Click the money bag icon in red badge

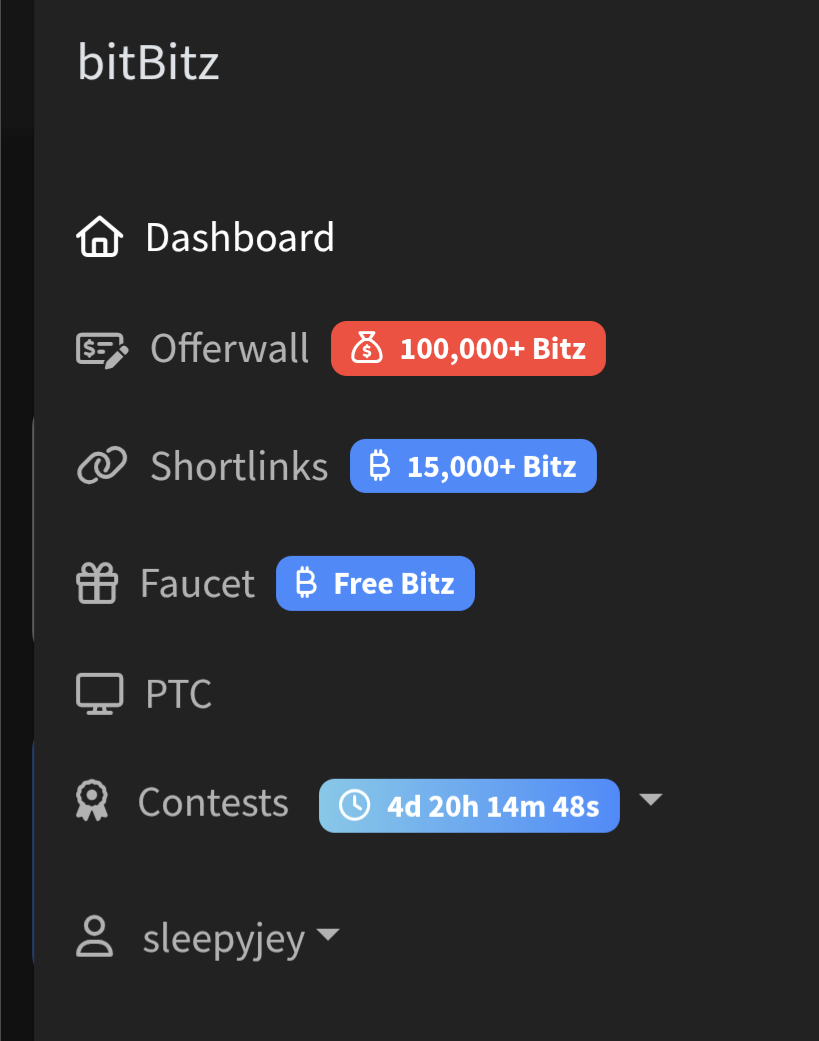tap(367, 348)
